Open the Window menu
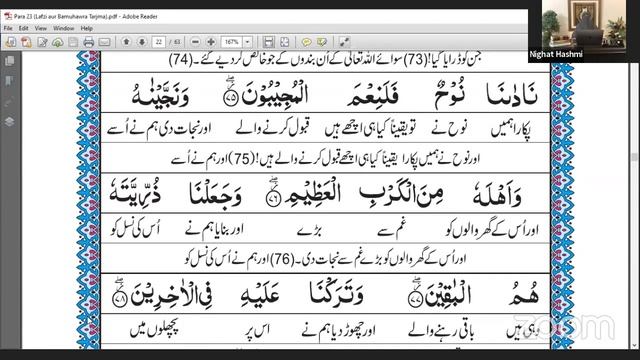The height and width of the screenshot is (360, 640). point(63,28)
